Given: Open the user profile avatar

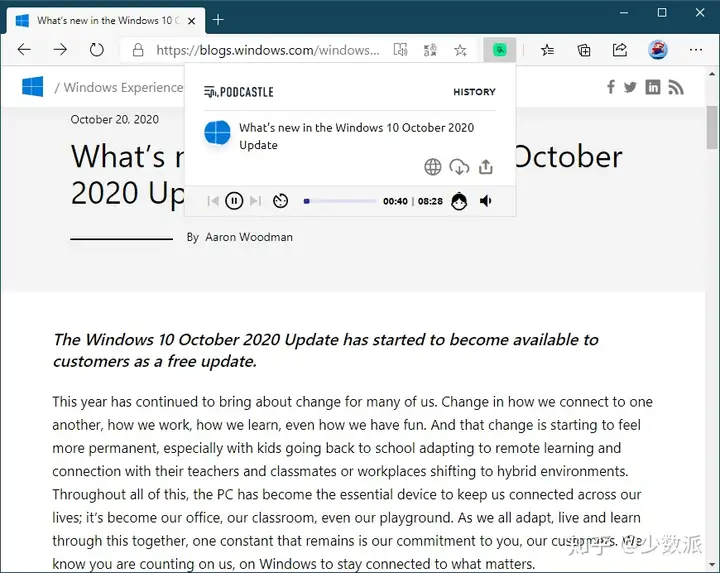Looking at the screenshot, I should click(658, 50).
